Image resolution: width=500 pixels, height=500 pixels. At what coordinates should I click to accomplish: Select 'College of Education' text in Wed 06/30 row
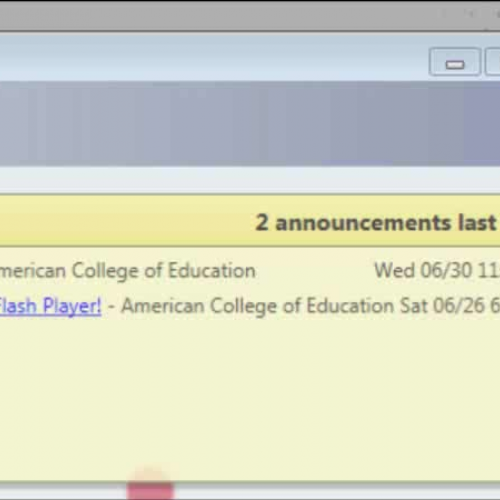click(164, 271)
